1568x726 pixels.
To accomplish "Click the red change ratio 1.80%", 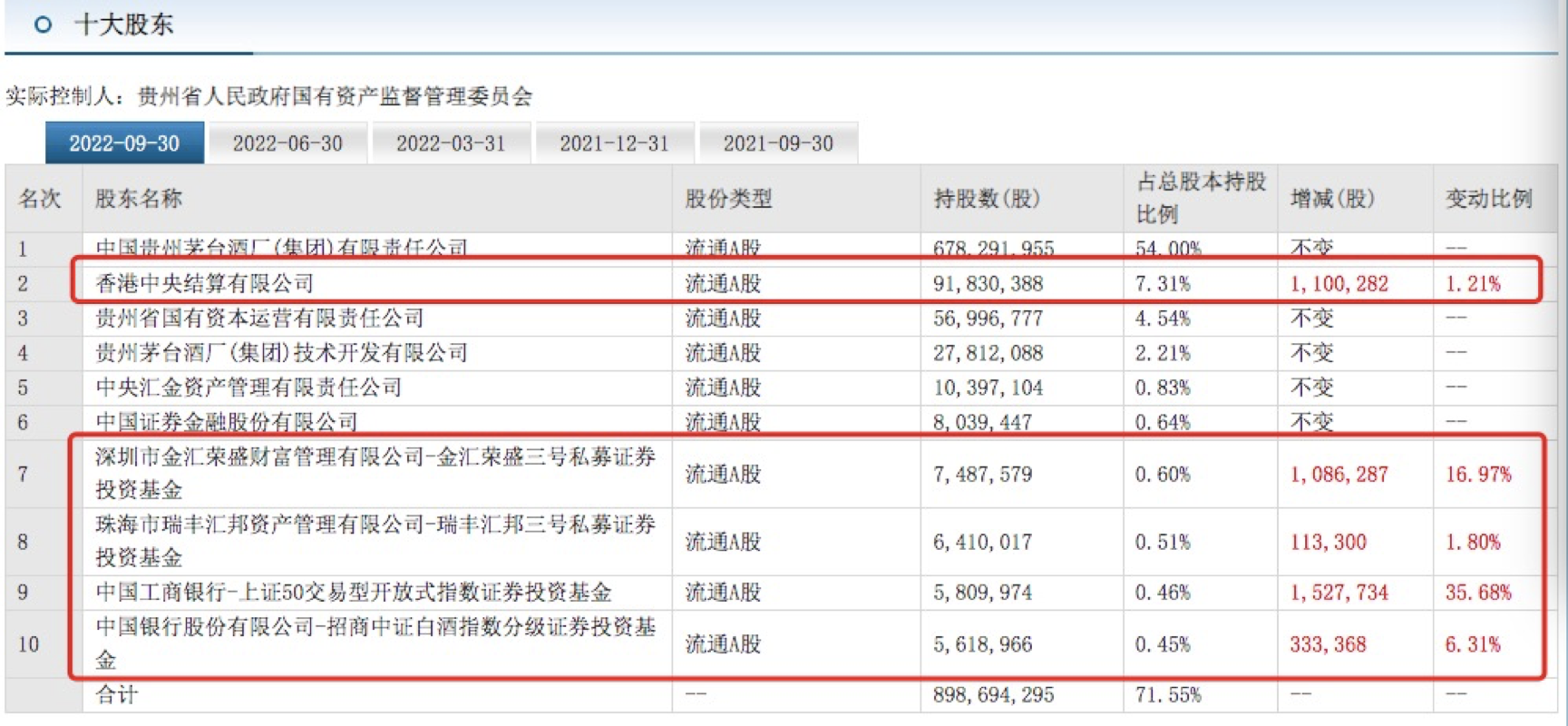I will pos(1473,542).
